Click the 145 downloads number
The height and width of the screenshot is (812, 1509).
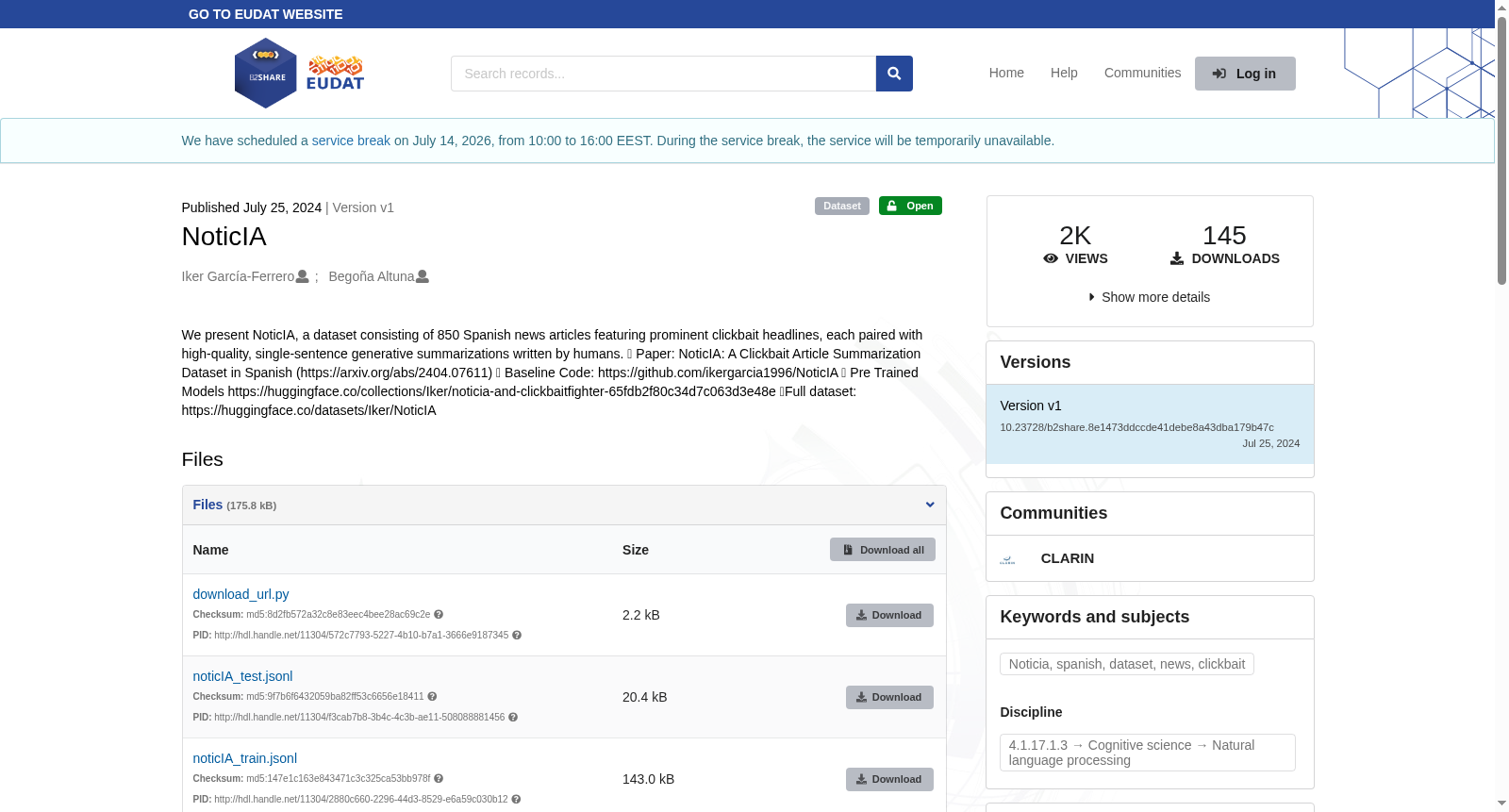[1224, 235]
